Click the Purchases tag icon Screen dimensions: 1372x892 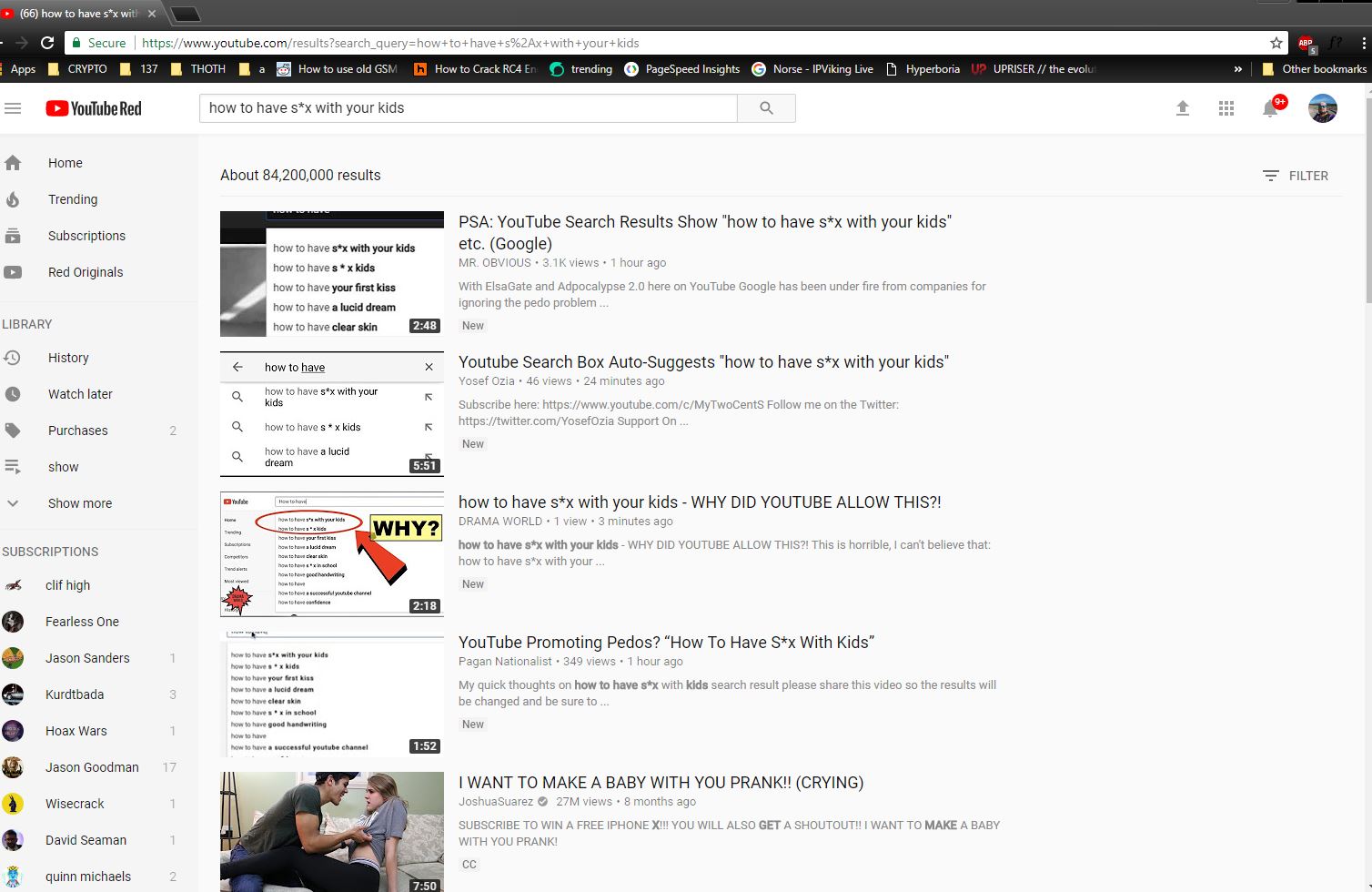tap(13, 431)
